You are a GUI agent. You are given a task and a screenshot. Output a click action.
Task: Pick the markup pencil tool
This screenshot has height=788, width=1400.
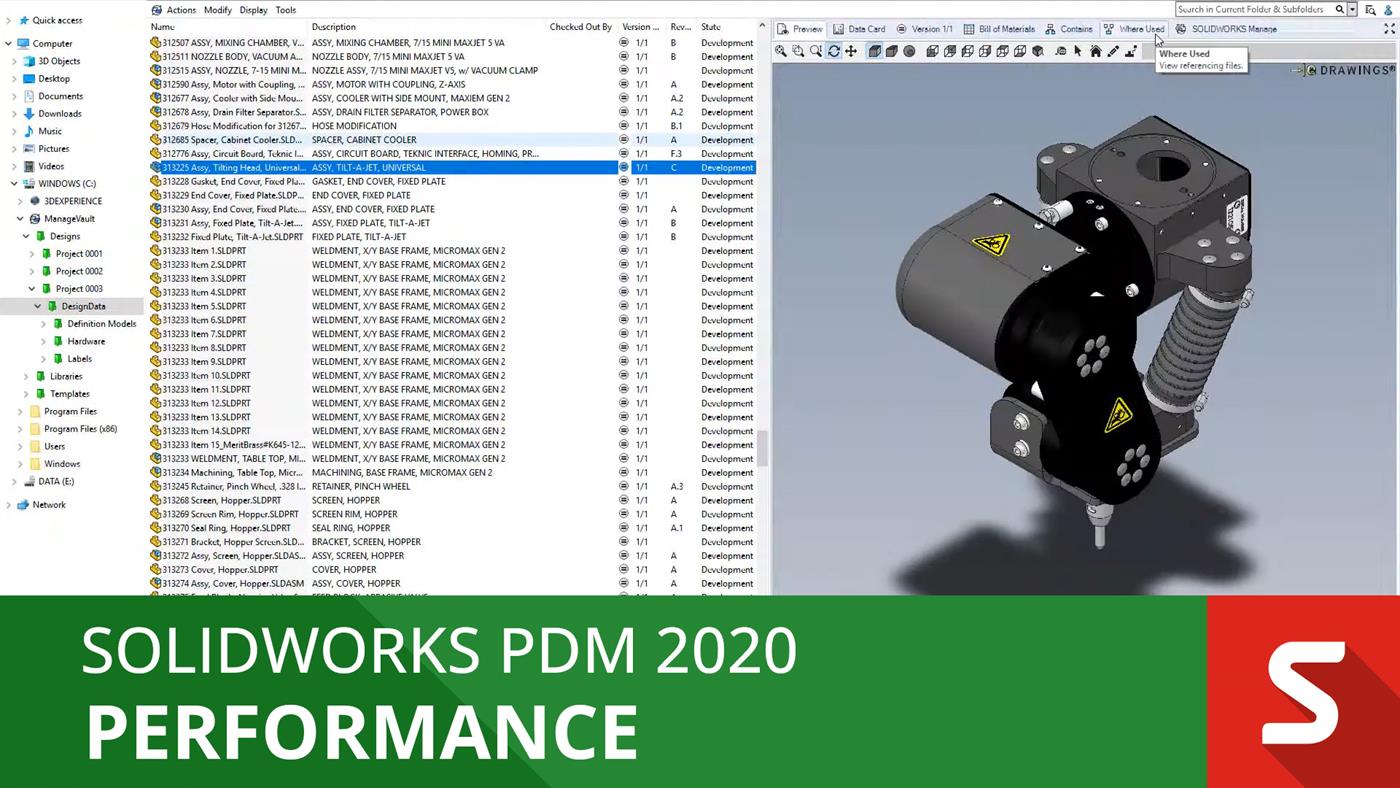[1113, 51]
